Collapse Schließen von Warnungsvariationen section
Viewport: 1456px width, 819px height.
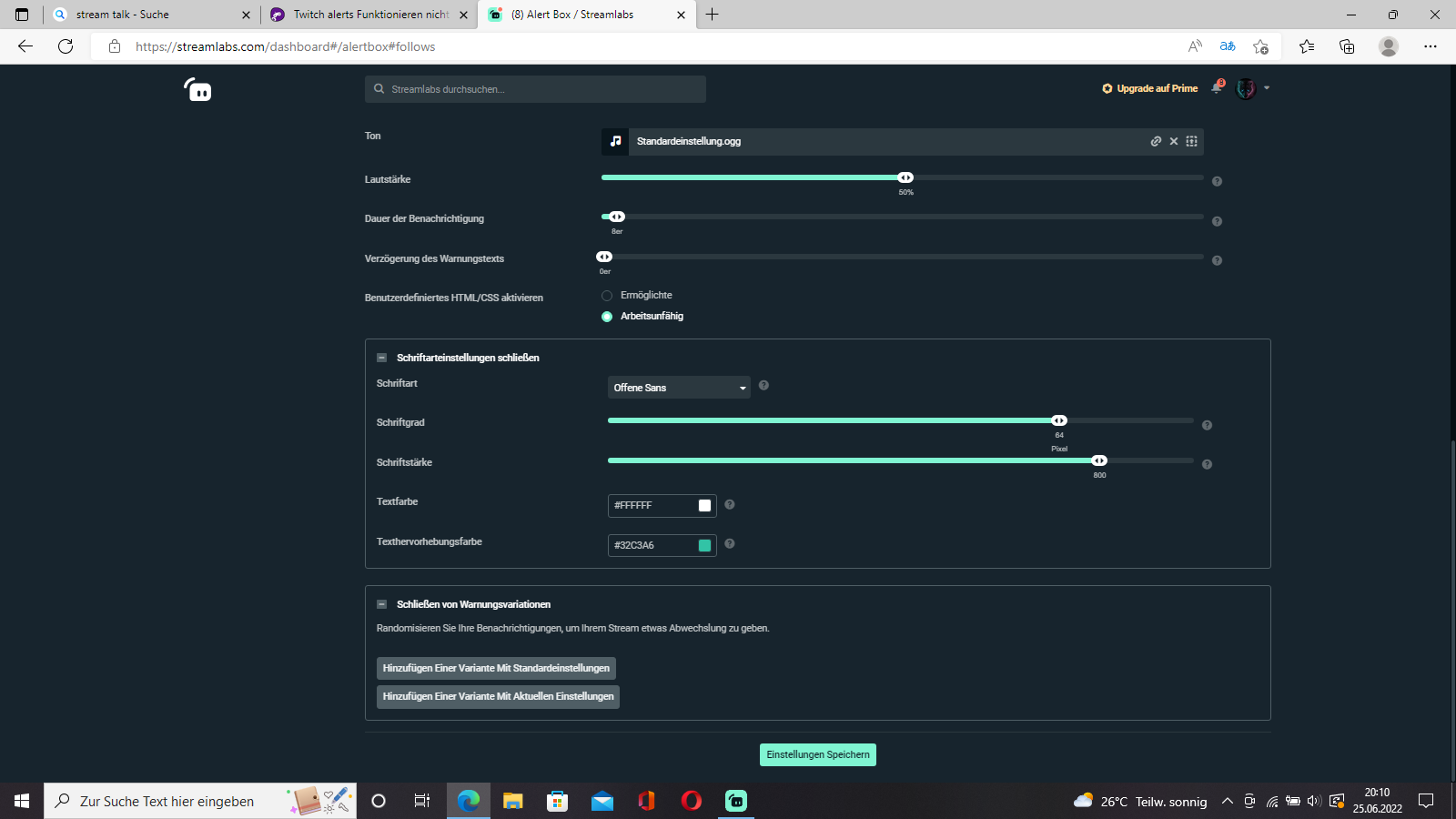pyautogui.click(x=382, y=604)
